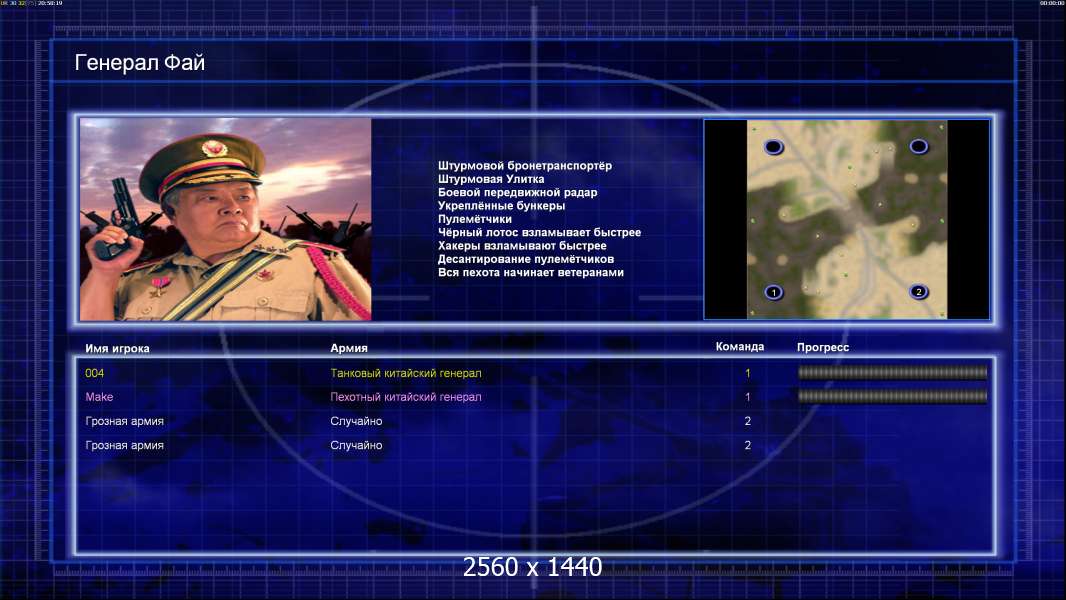Click 'Штурмовой бронетранспортёр' ability line
Screen dimensions: 1066x600
[525, 166]
